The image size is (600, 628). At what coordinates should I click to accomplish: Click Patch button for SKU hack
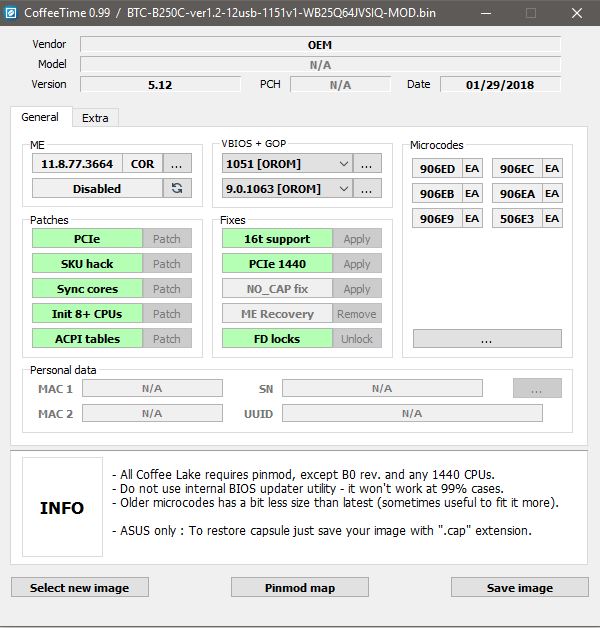[x=167, y=264]
